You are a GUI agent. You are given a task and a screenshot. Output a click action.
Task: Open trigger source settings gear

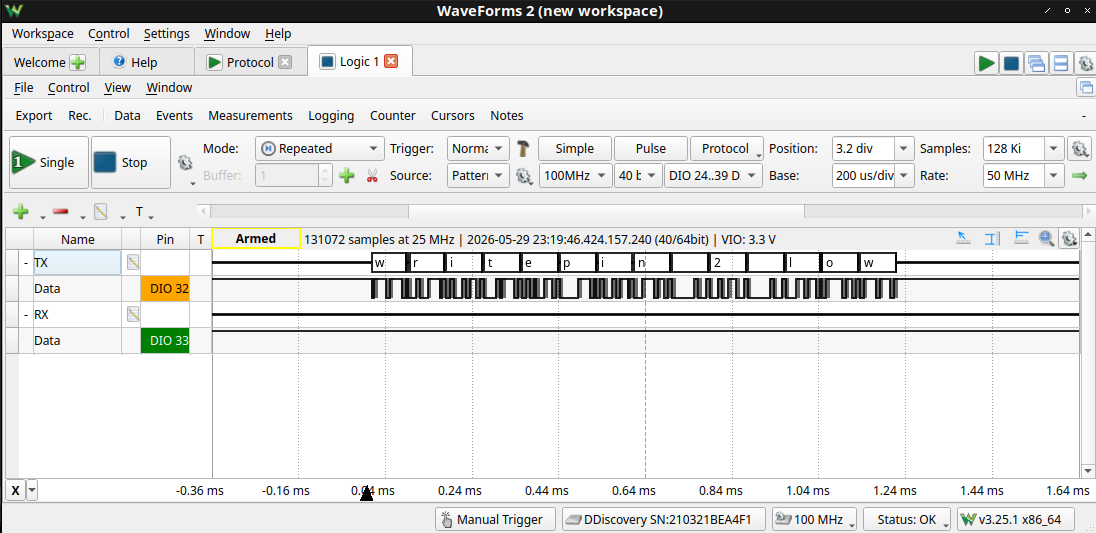524,175
